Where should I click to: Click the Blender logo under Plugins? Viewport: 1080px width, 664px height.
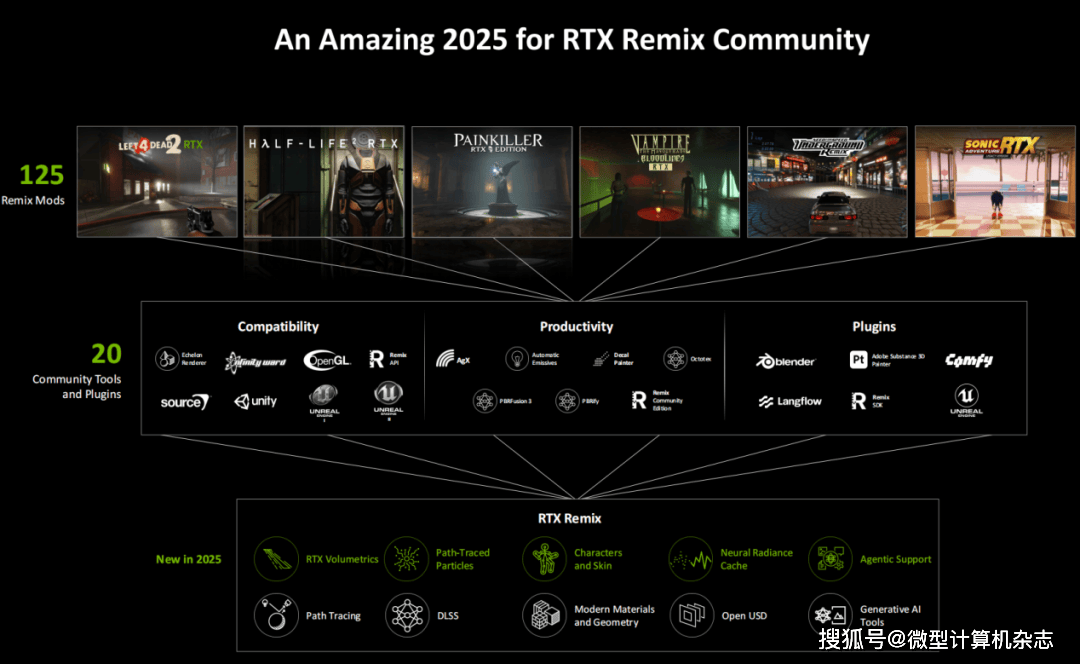click(786, 361)
